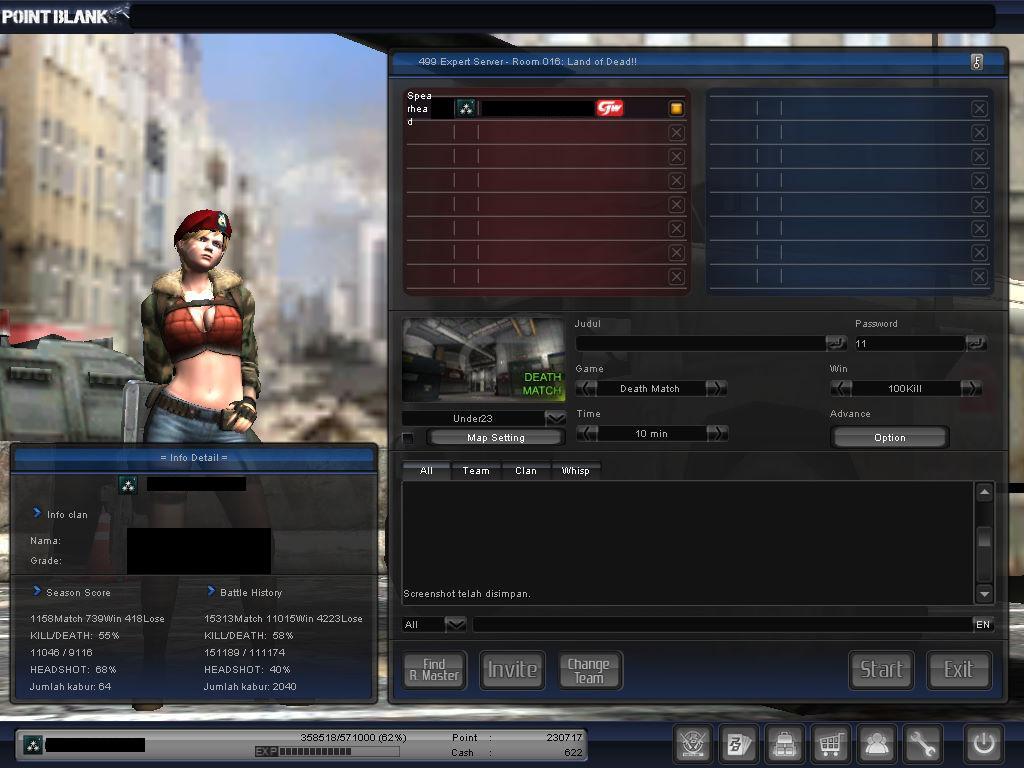Click the chat scrollbar down arrow
The height and width of the screenshot is (768, 1024).
(x=984, y=594)
